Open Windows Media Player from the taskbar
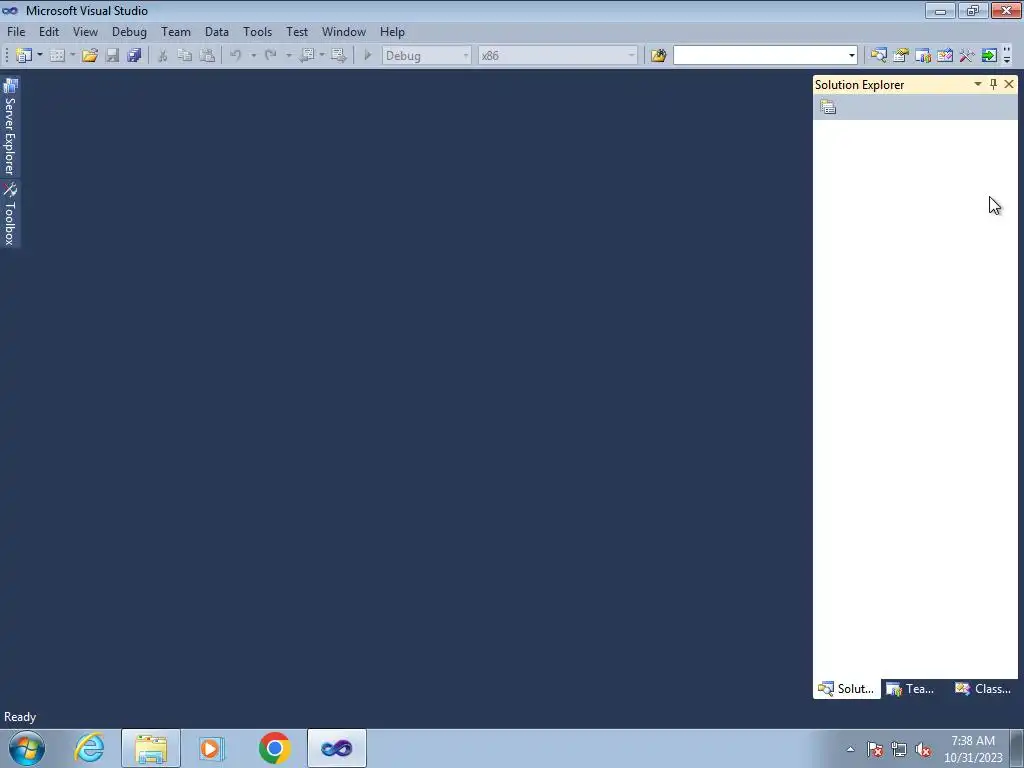 coord(211,748)
